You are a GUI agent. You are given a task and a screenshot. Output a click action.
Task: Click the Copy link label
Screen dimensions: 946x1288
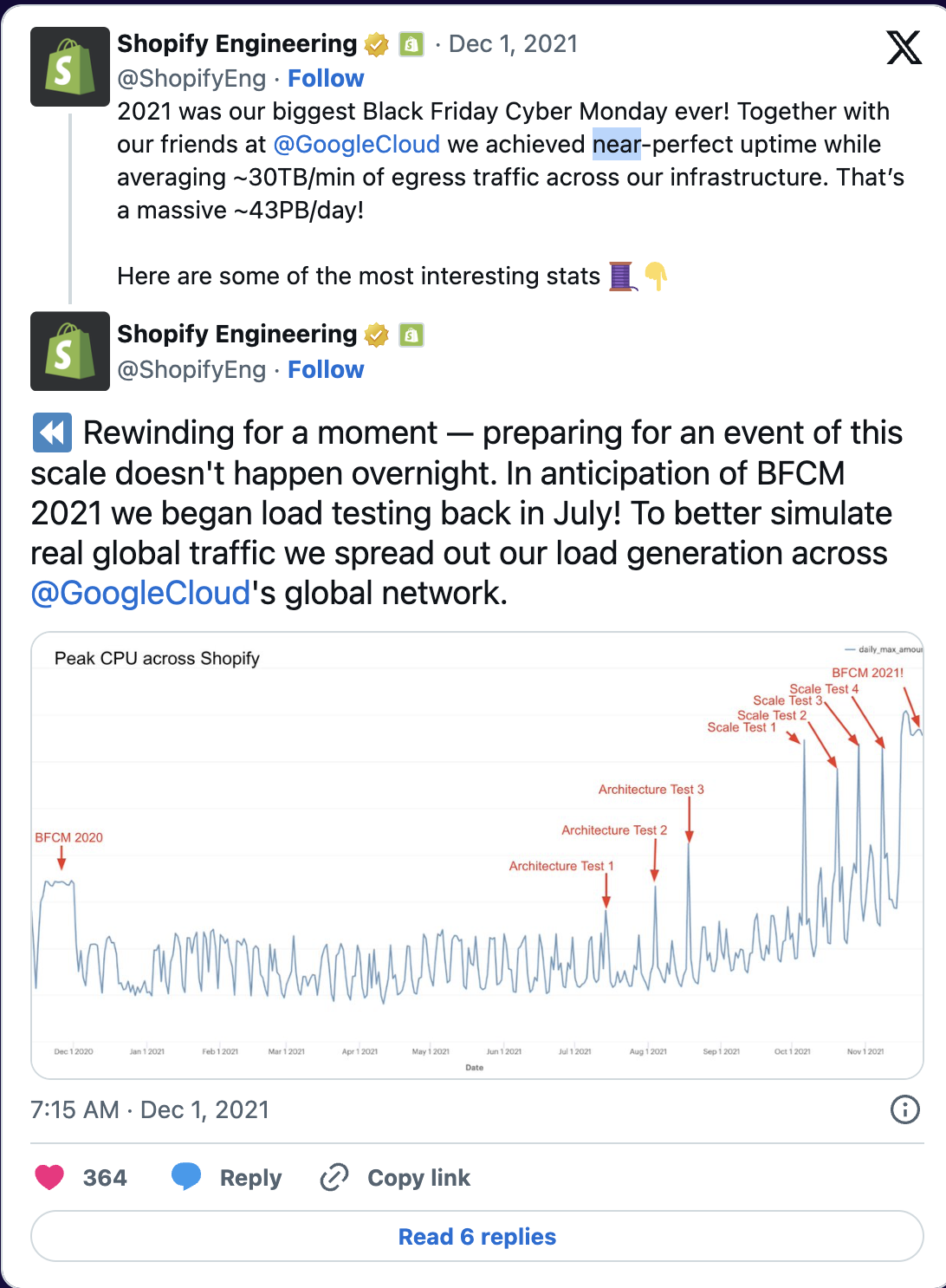click(418, 1177)
